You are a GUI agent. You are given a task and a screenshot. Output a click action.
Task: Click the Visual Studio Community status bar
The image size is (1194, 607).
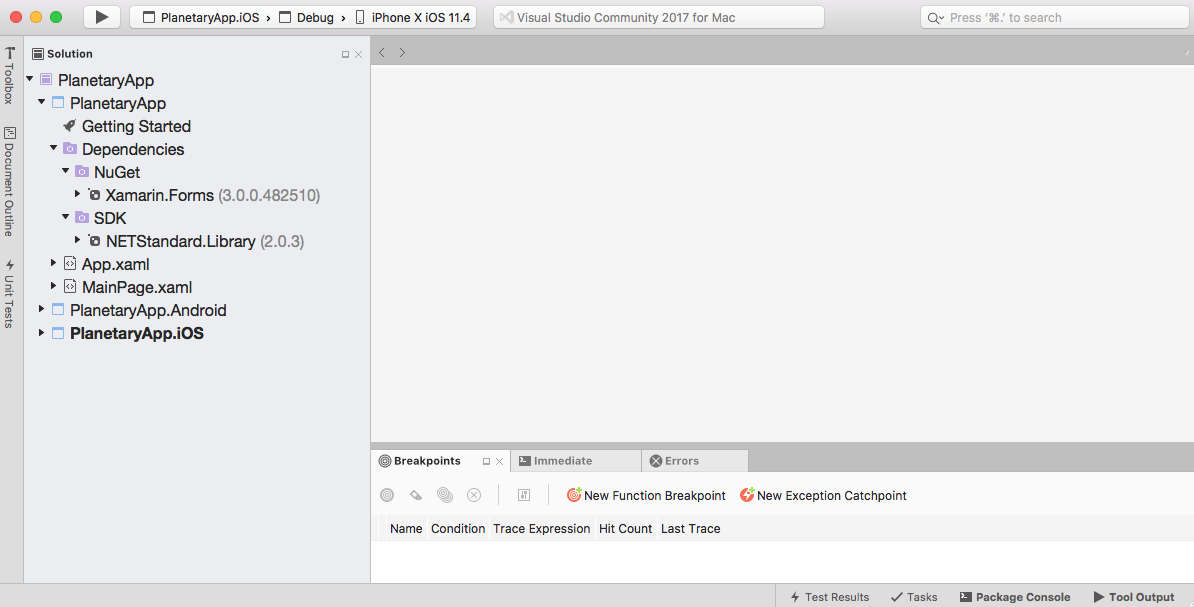point(659,18)
